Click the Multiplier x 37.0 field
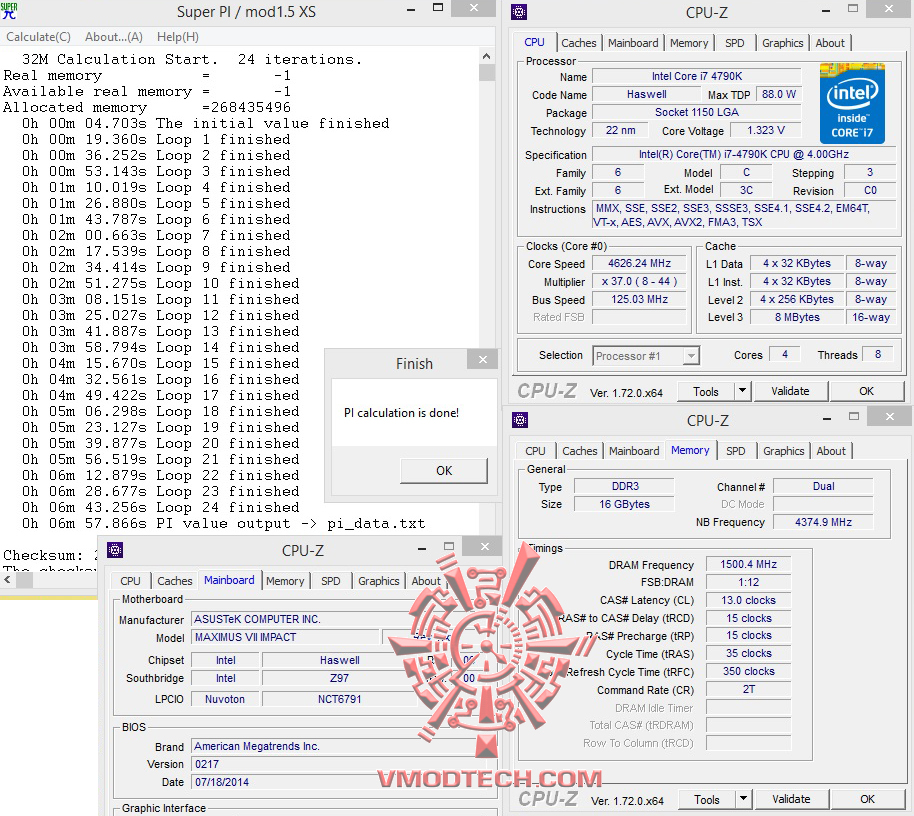 tap(639, 282)
